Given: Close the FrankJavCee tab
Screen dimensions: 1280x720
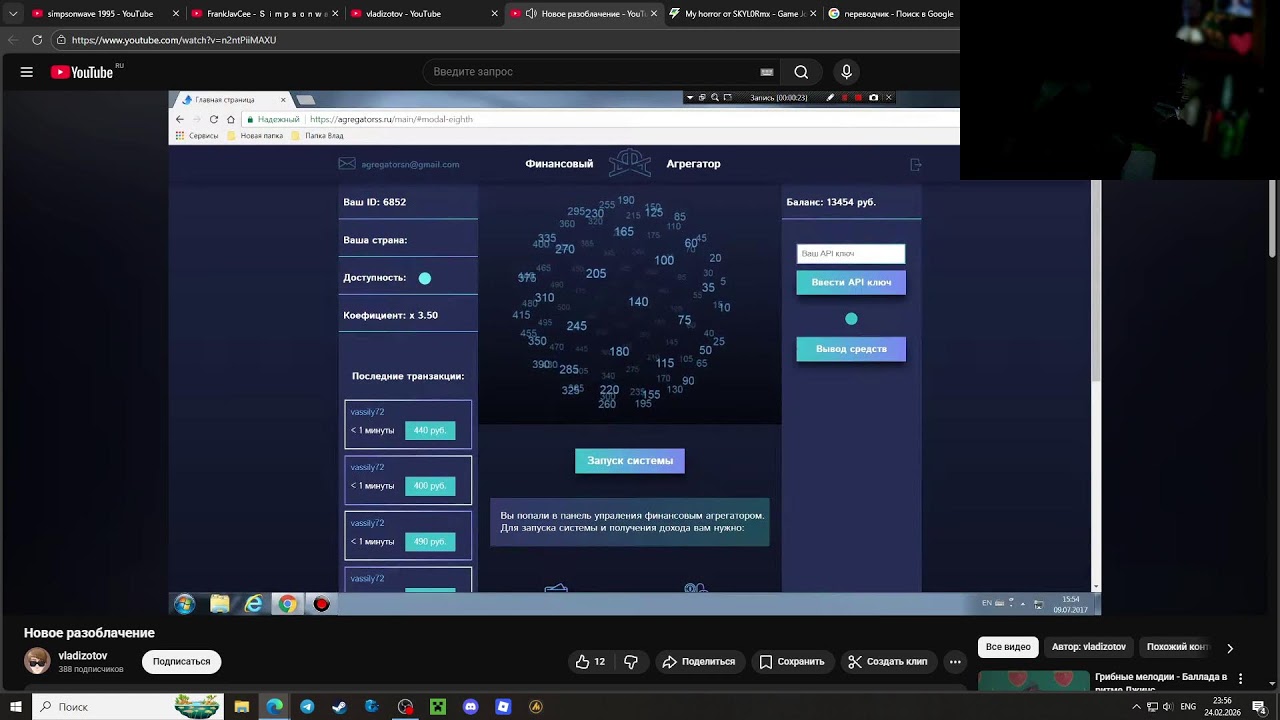Looking at the screenshot, I should click(x=335, y=14).
